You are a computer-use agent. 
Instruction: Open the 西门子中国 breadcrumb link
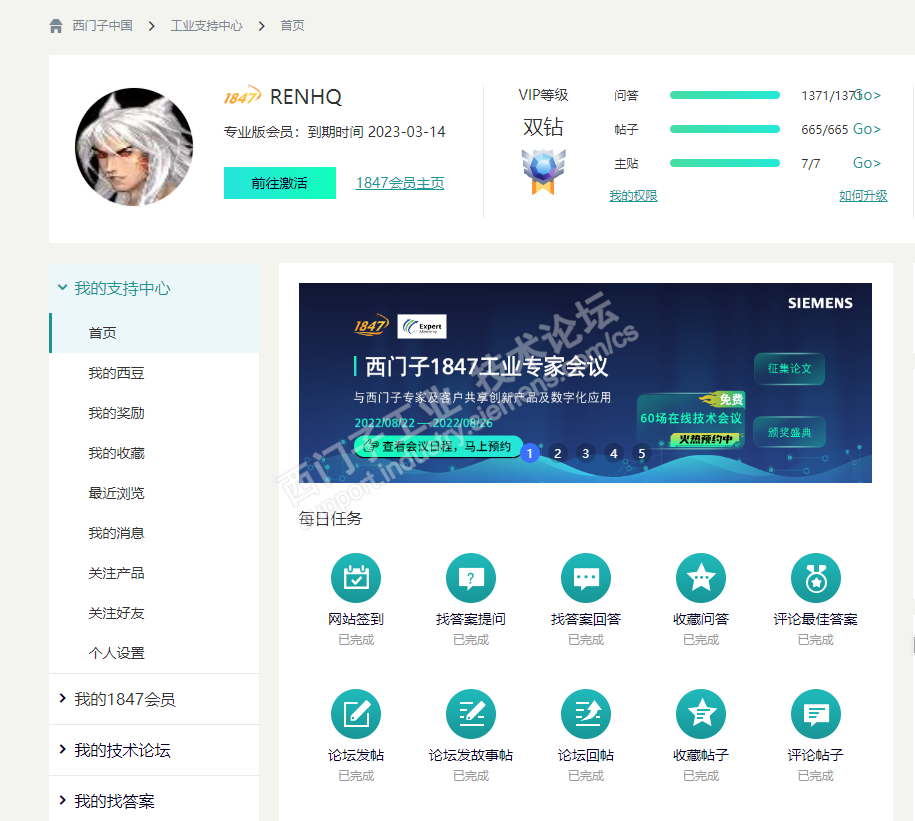click(103, 26)
